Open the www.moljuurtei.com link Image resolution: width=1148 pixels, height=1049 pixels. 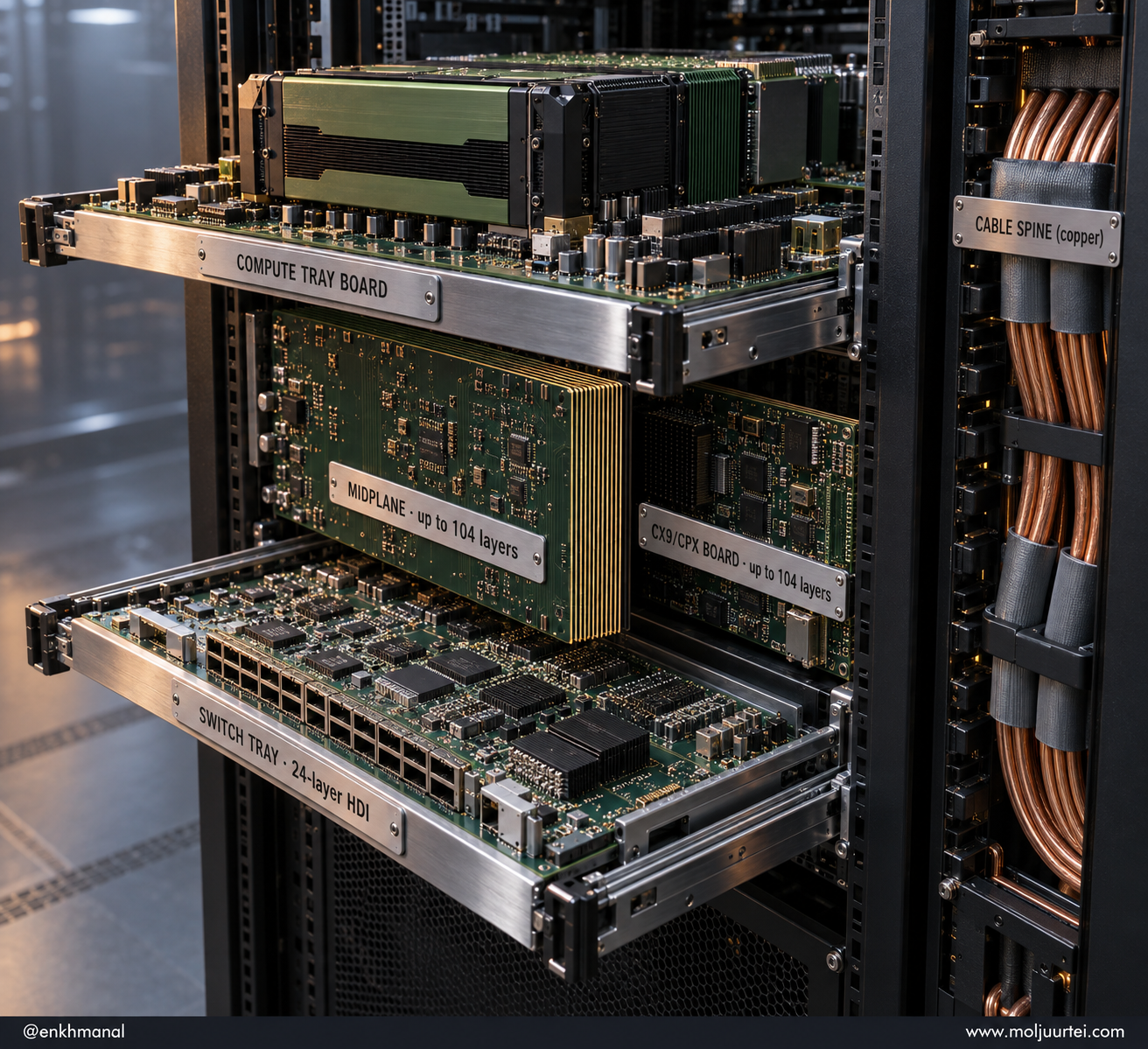pyautogui.click(x=1045, y=1032)
